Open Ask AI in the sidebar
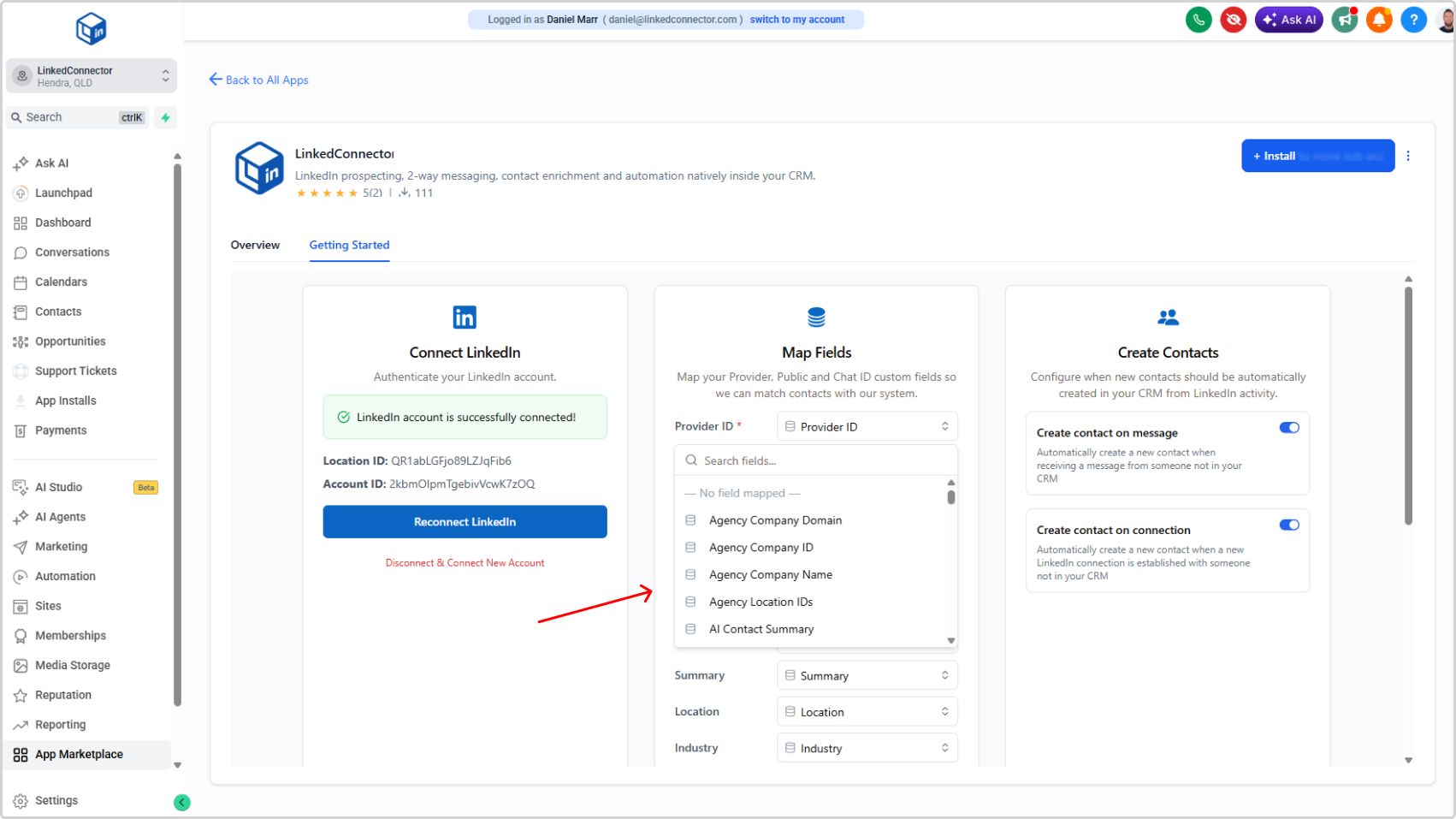The width and height of the screenshot is (1456, 819). tap(51, 163)
